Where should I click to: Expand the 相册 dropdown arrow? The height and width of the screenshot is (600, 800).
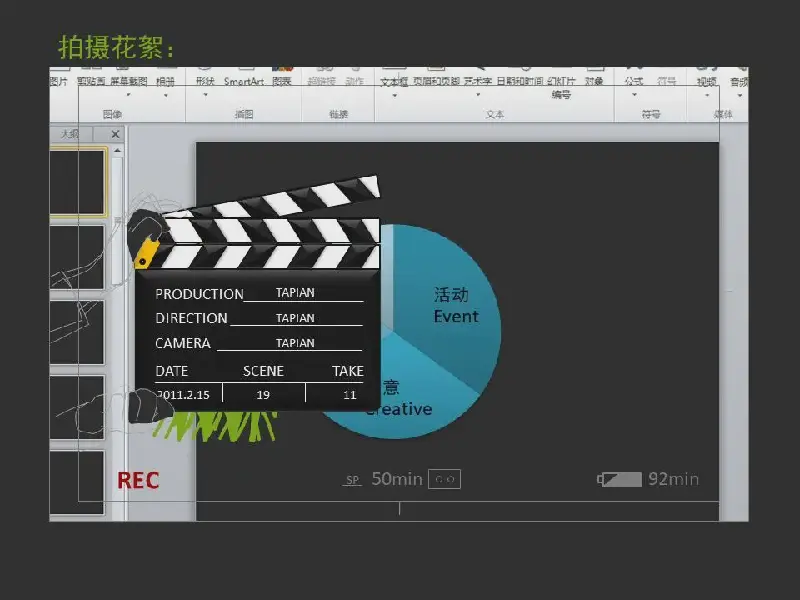click(166, 95)
